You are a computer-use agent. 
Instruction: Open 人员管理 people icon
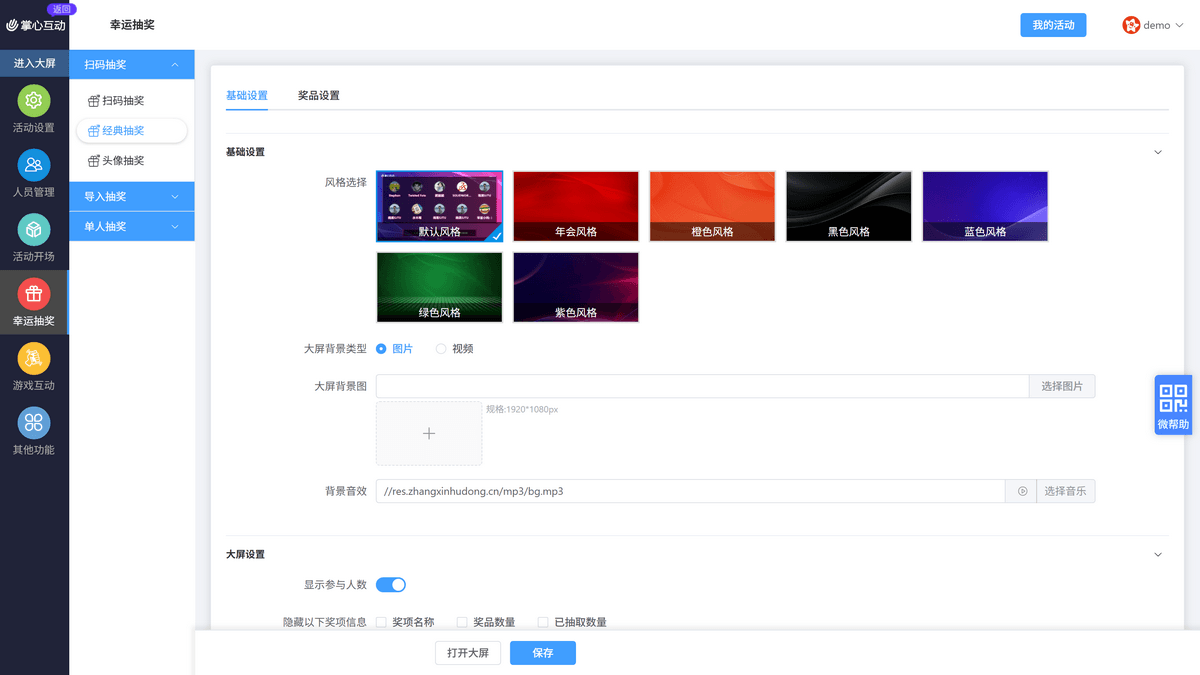tap(34, 165)
